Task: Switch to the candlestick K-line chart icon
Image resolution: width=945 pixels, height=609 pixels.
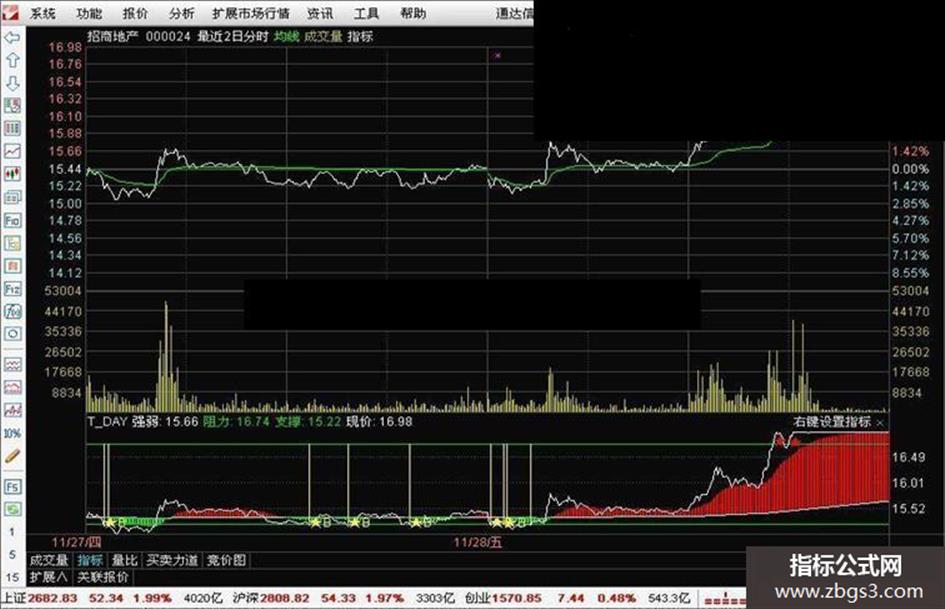Action: point(12,174)
